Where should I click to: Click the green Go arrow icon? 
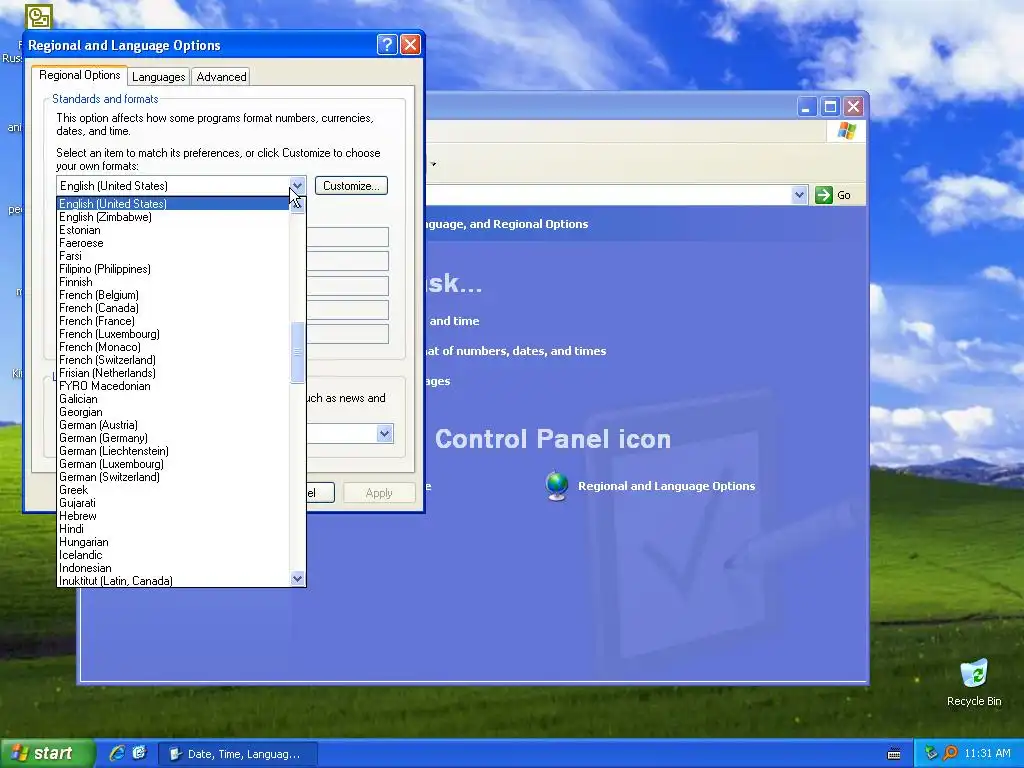(824, 195)
